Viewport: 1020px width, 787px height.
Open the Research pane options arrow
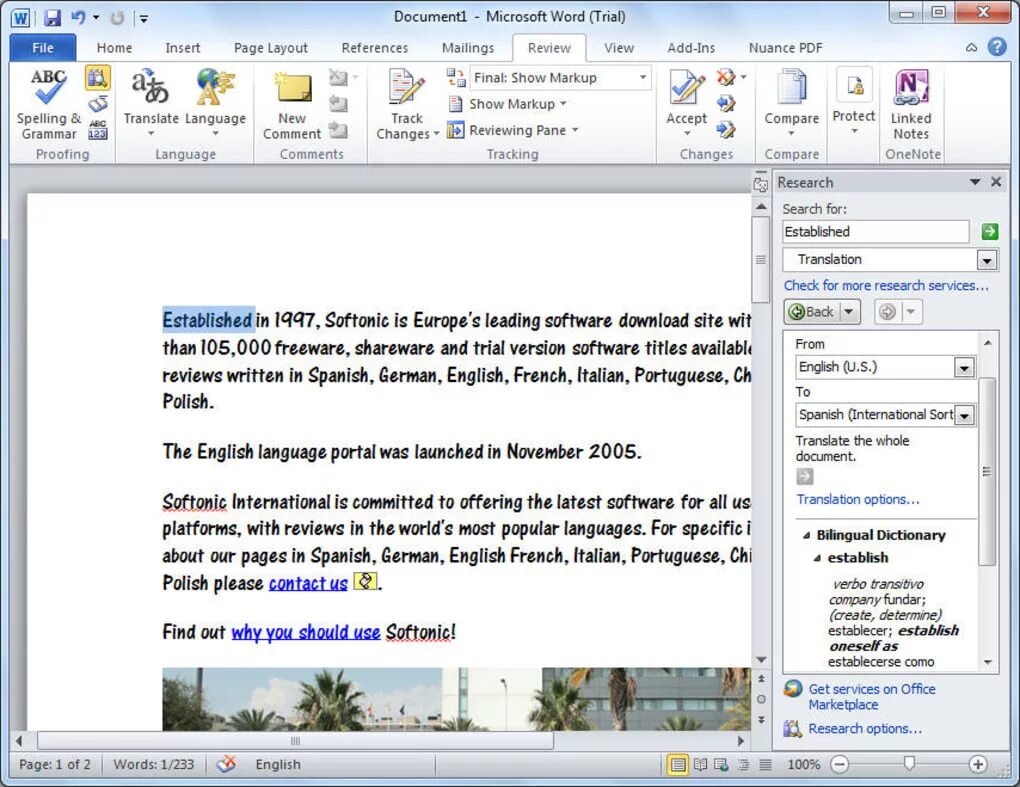tap(974, 182)
